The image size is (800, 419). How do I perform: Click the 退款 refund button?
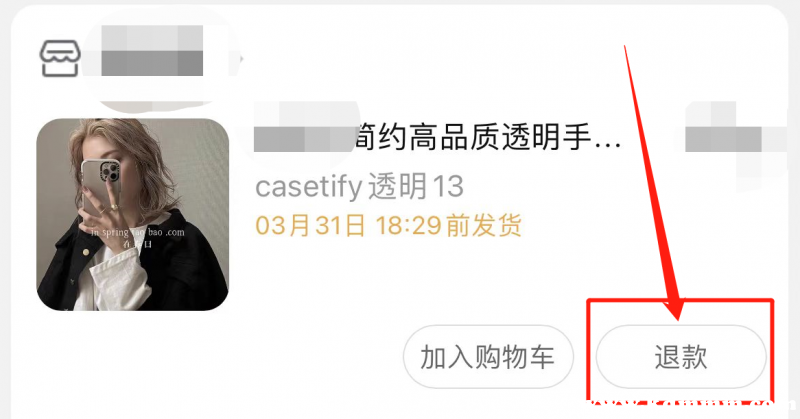point(681,357)
